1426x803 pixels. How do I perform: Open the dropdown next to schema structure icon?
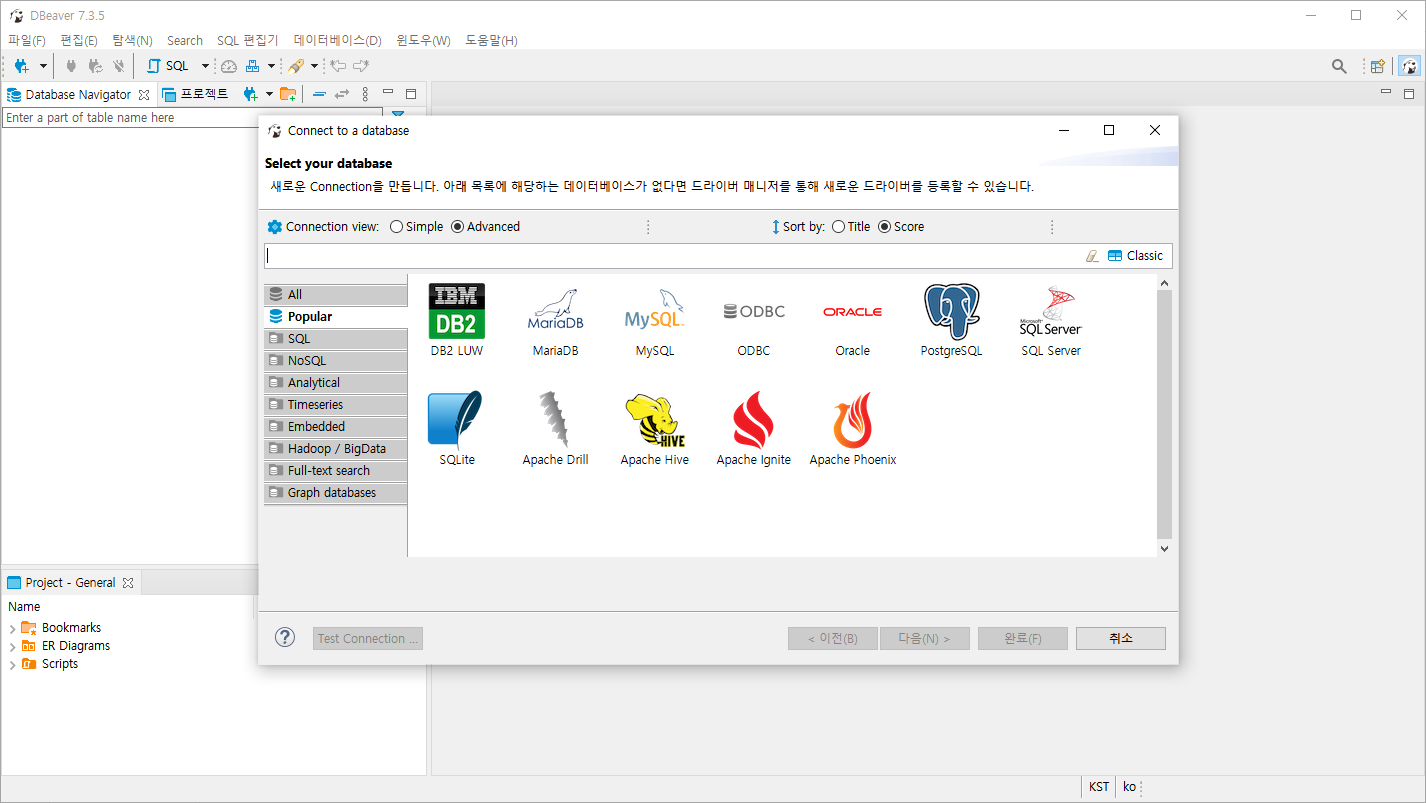pos(271,66)
